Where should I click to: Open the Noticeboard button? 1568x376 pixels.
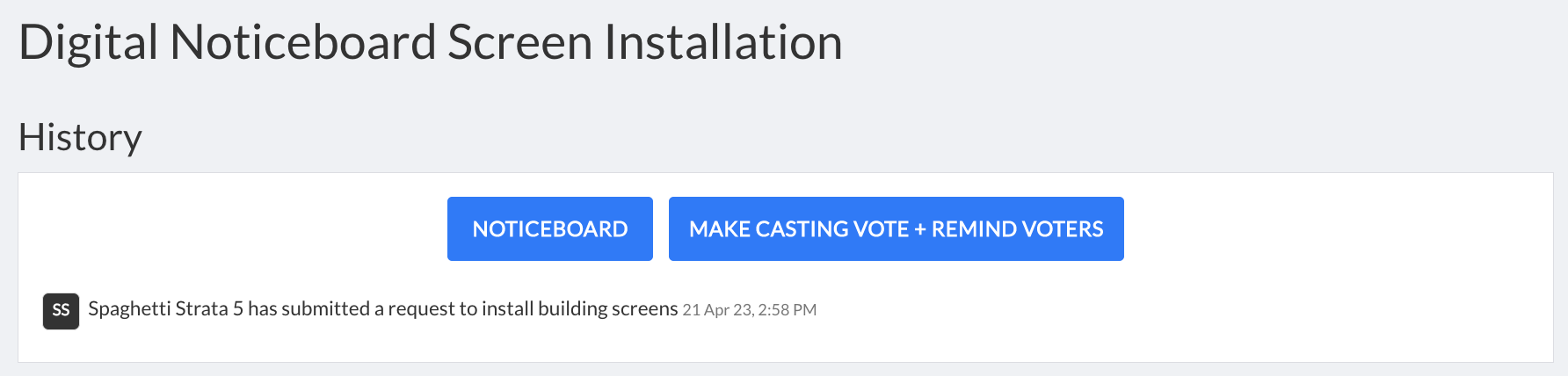coord(550,228)
